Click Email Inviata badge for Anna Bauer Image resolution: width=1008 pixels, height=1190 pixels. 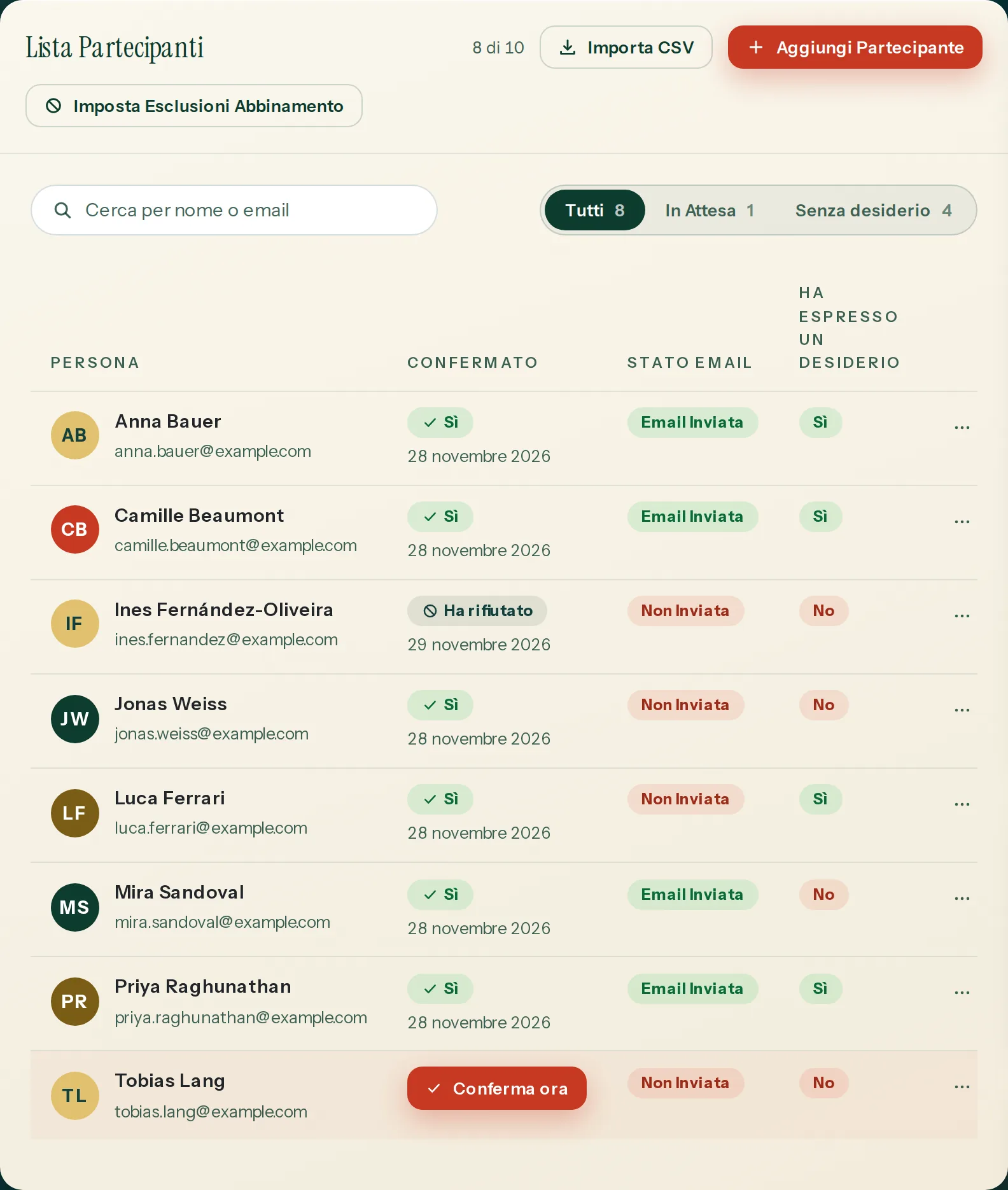tap(692, 423)
